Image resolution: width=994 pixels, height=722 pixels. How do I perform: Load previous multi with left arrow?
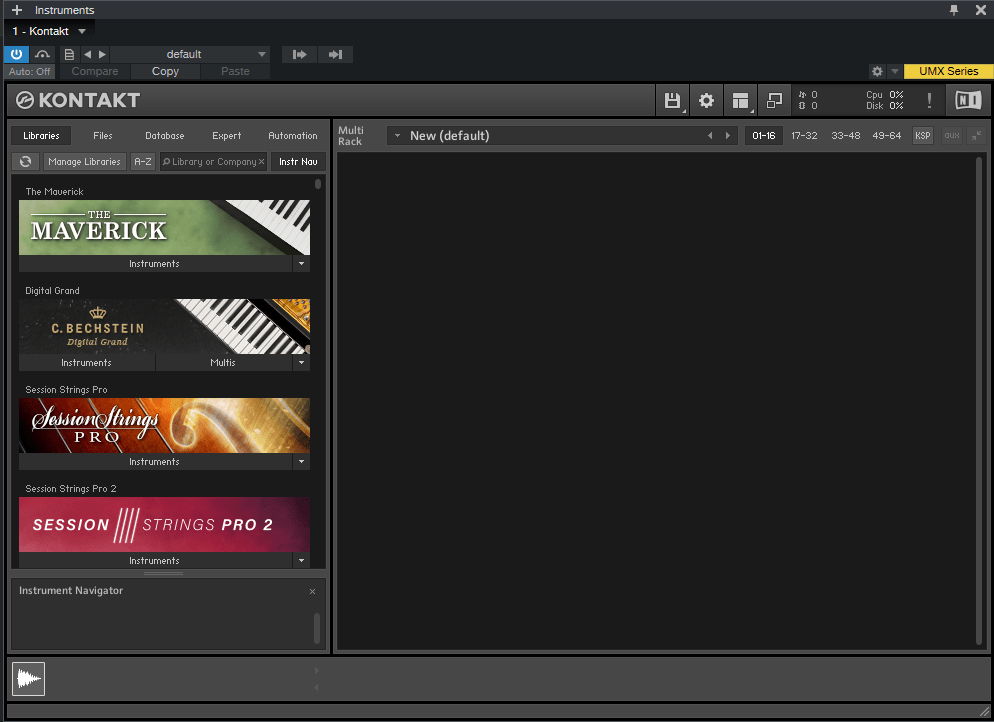point(710,136)
